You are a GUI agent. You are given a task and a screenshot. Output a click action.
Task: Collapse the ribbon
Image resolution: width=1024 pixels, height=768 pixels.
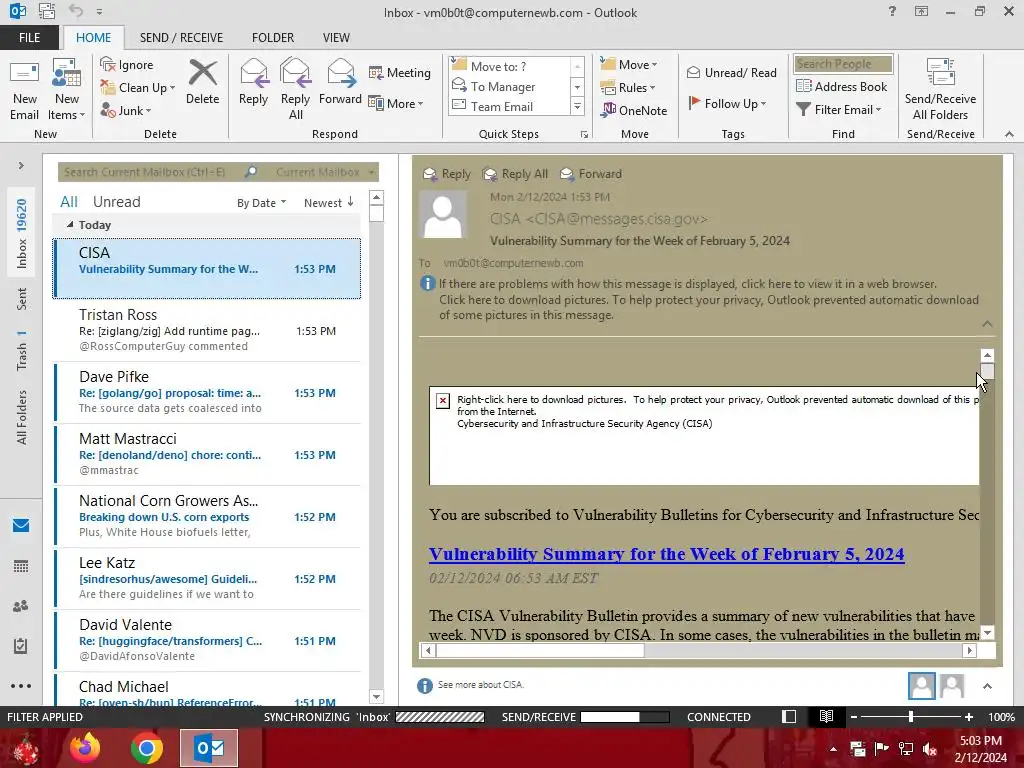click(1009, 134)
